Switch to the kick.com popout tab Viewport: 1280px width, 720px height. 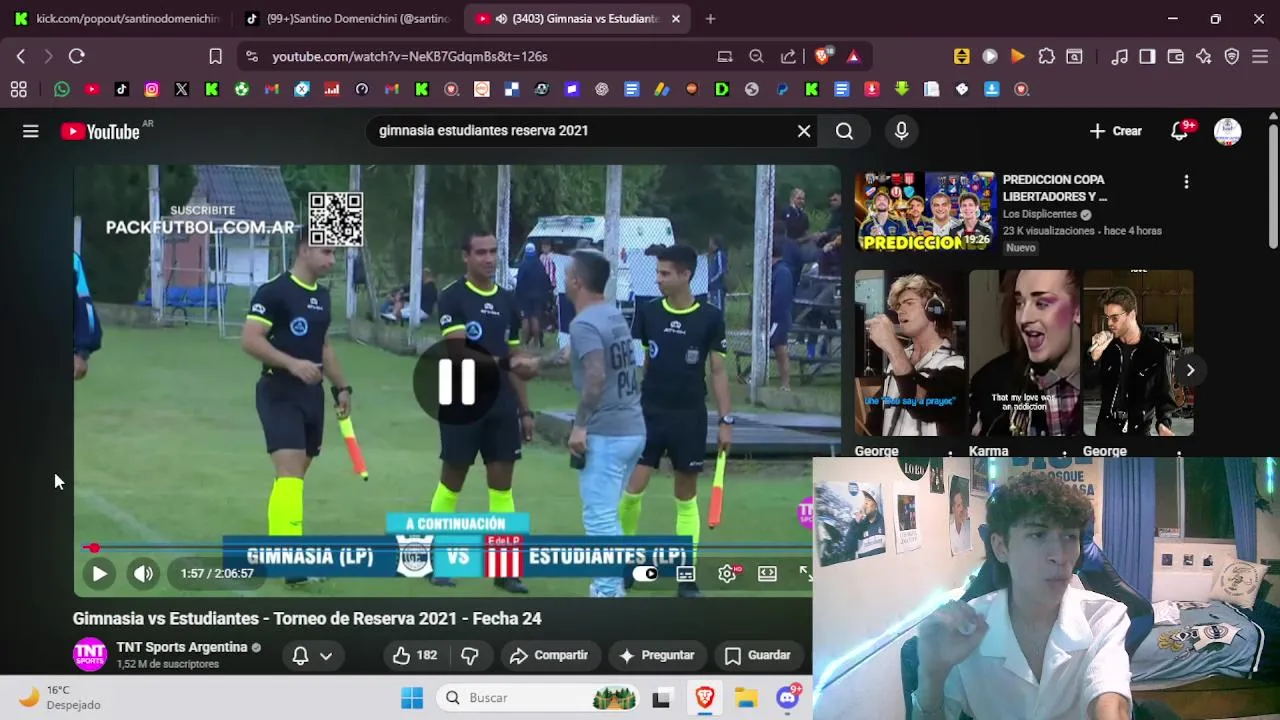point(118,18)
